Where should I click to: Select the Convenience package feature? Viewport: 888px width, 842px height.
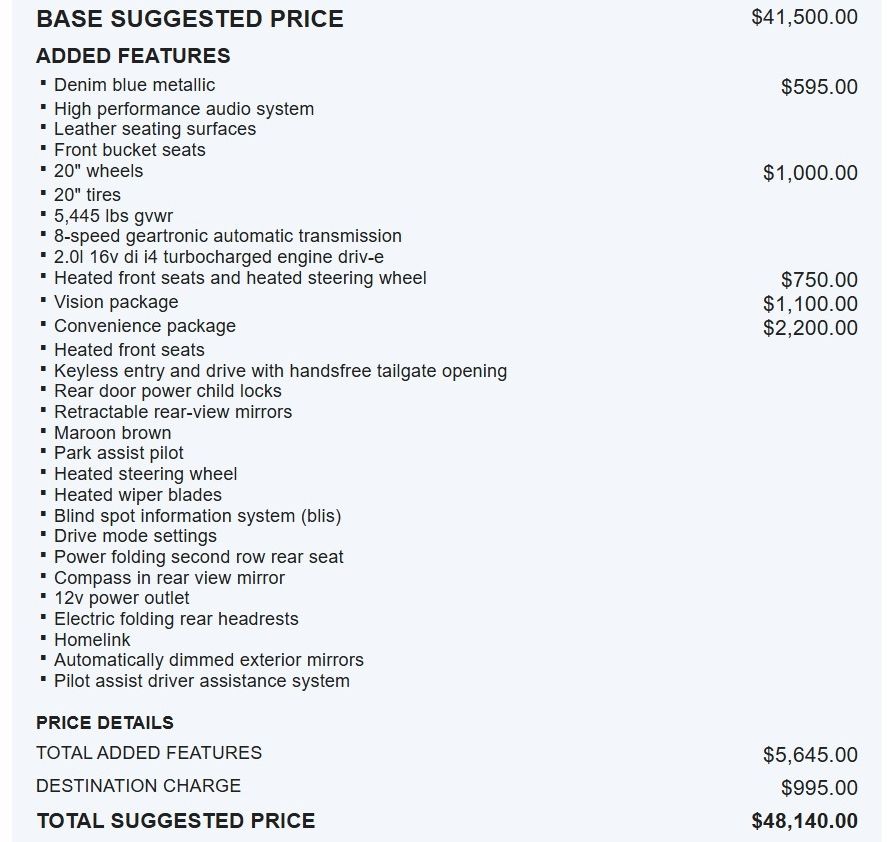coord(144,326)
